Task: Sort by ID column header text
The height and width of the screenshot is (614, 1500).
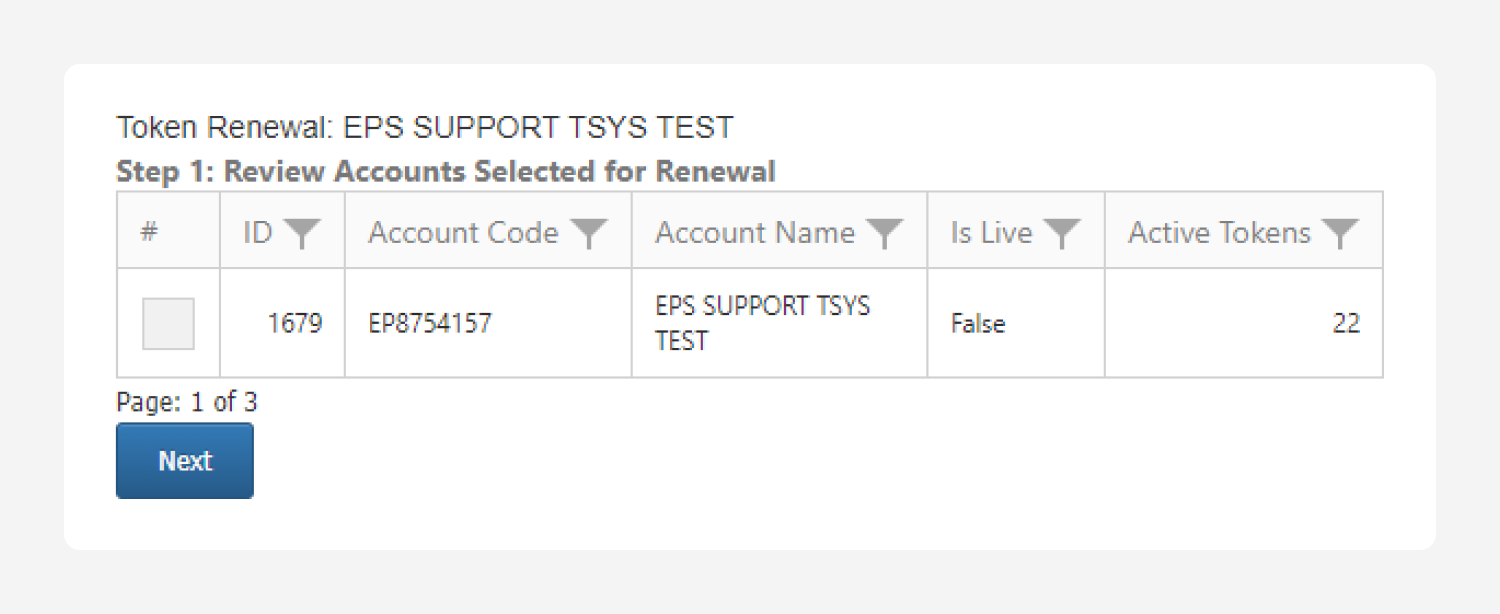Action: [258, 233]
